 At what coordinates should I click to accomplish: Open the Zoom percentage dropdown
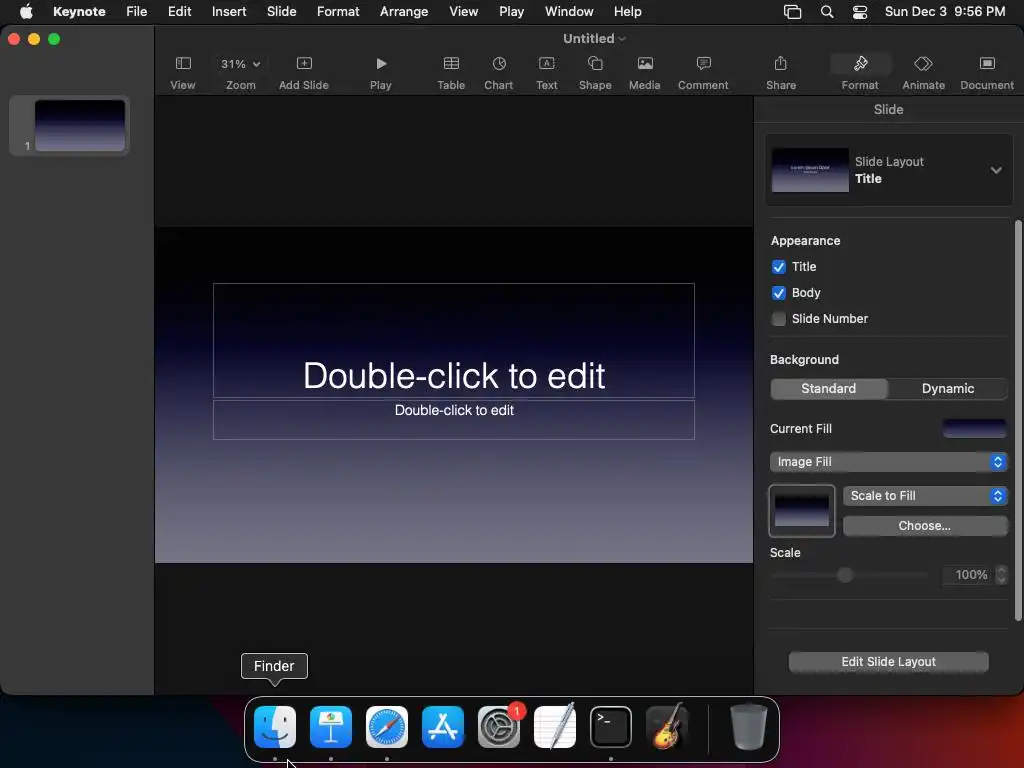(240, 64)
